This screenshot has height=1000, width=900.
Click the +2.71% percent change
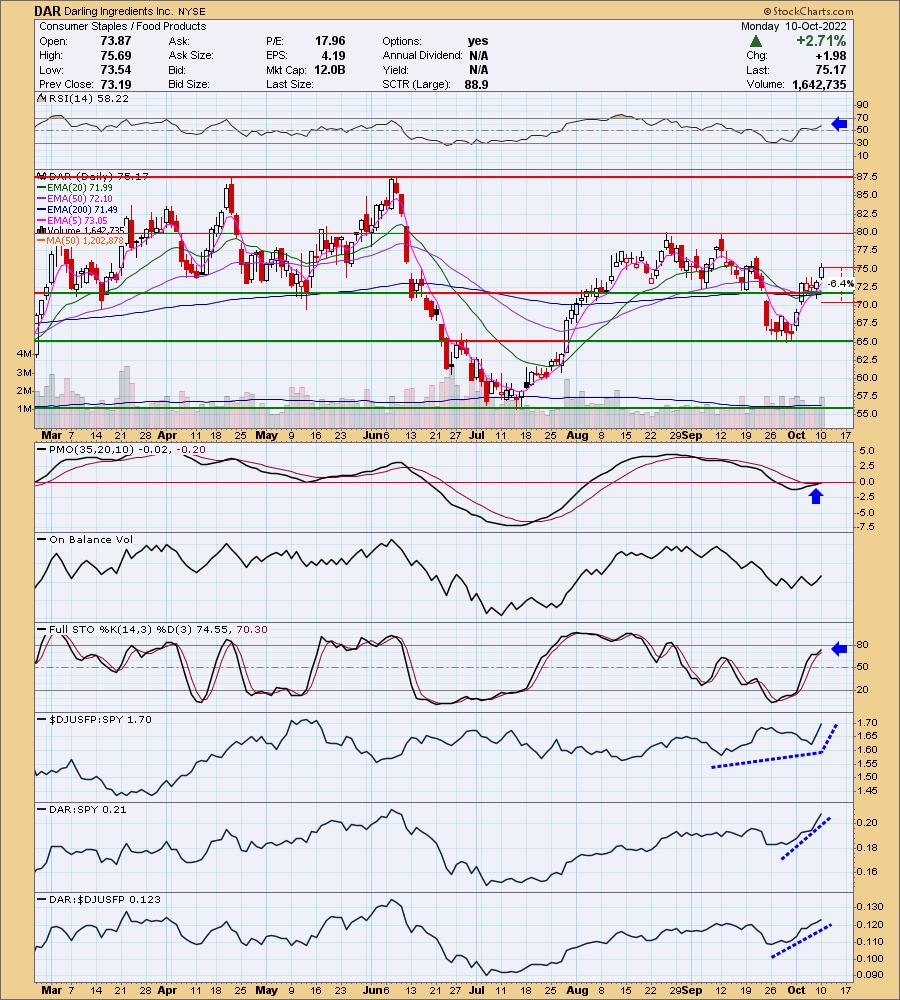pos(821,41)
